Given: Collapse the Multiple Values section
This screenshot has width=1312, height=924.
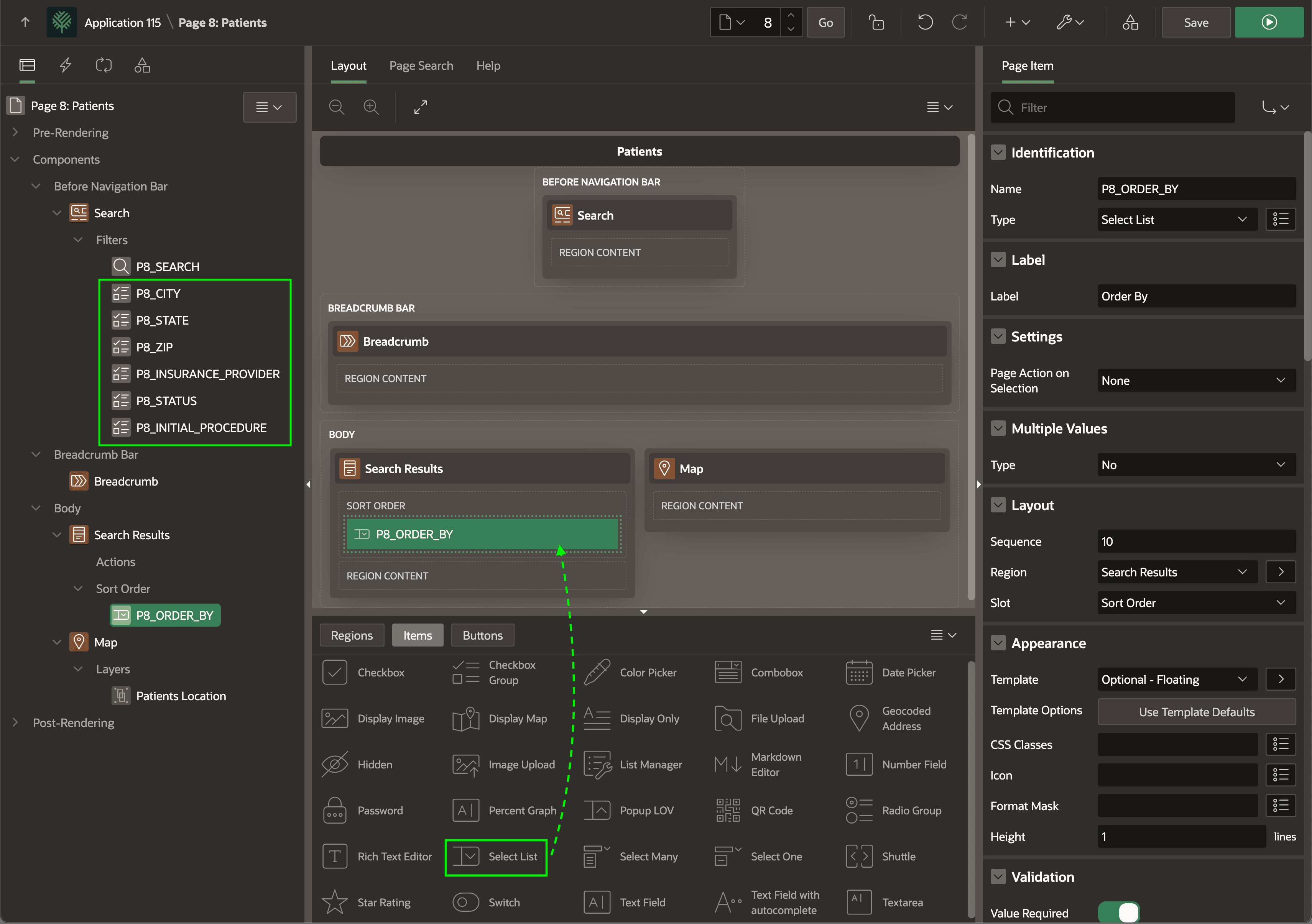Looking at the screenshot, I should [x=998, y=428].
